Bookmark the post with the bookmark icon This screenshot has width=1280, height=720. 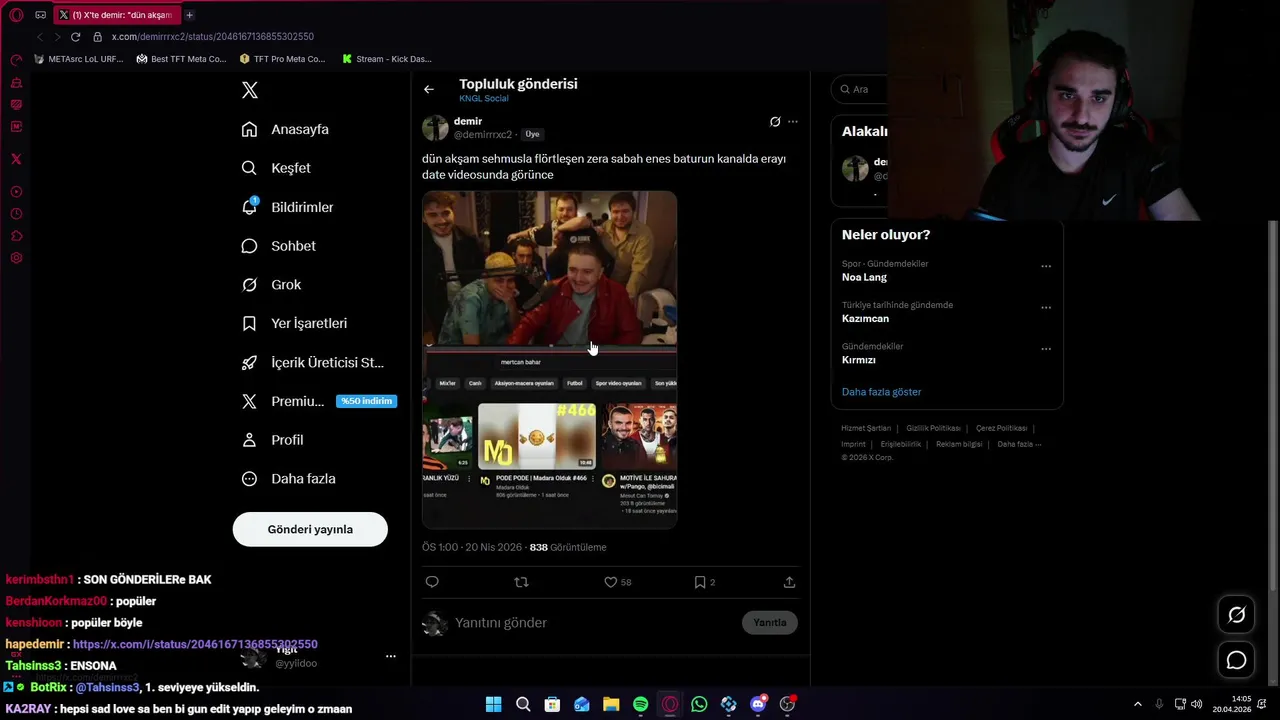[x=700, y=582]
